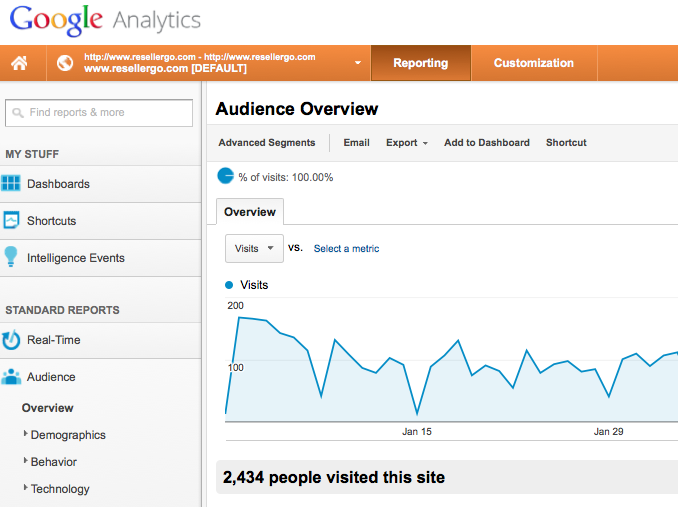Viewport: 678px width, 507px height.
Task: Click the Select a metric link
Action: (346, 249)
